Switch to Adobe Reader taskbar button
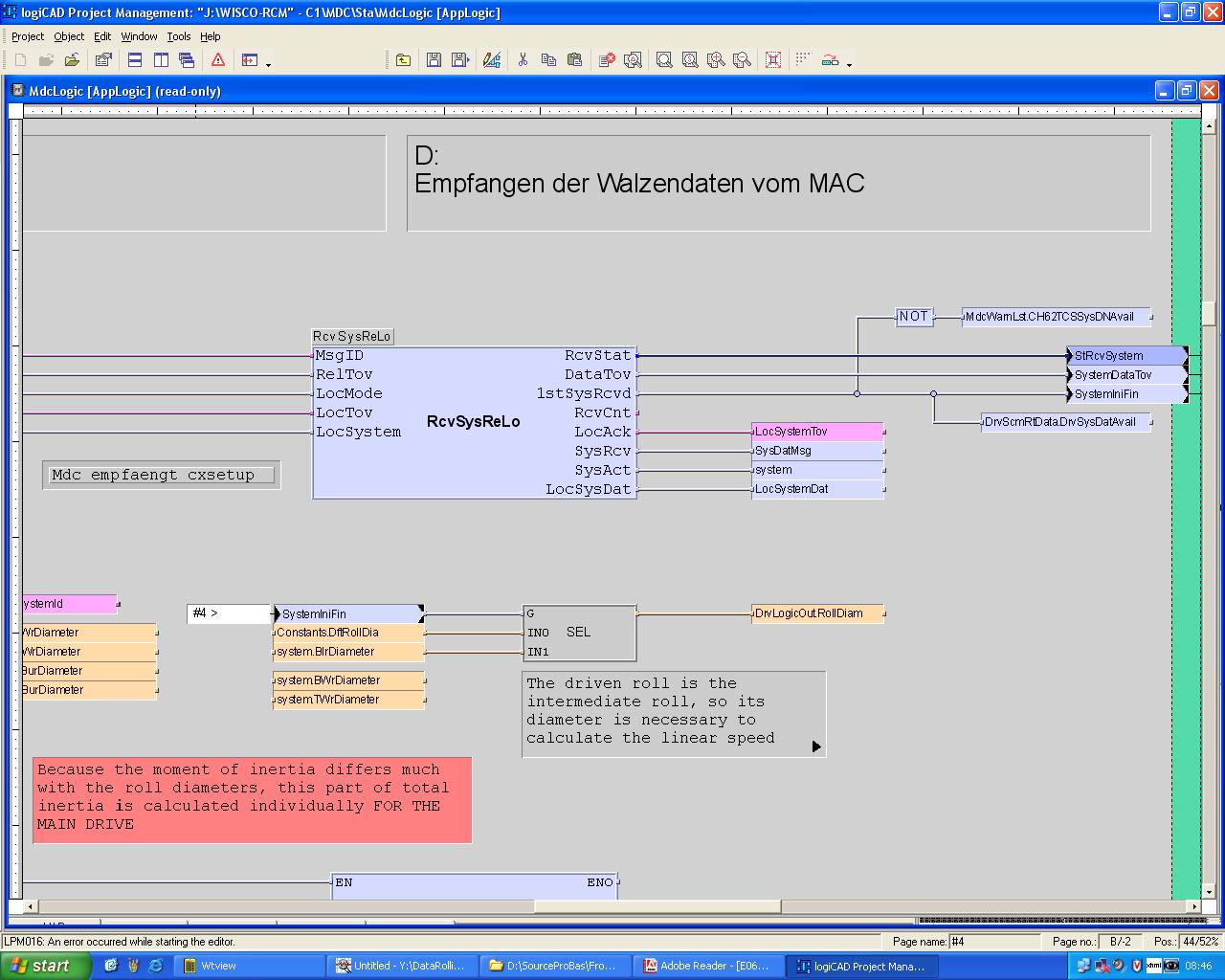This screenshot has height=980, width=1225. coord(707,966)
